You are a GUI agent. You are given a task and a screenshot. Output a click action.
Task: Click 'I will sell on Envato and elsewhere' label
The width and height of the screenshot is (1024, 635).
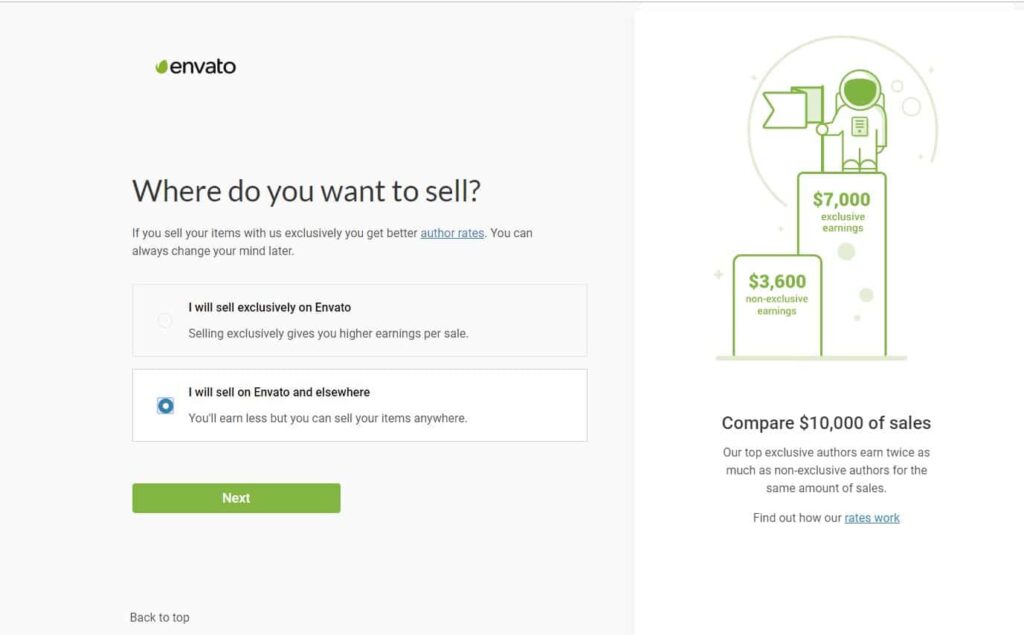click(279, 392)
